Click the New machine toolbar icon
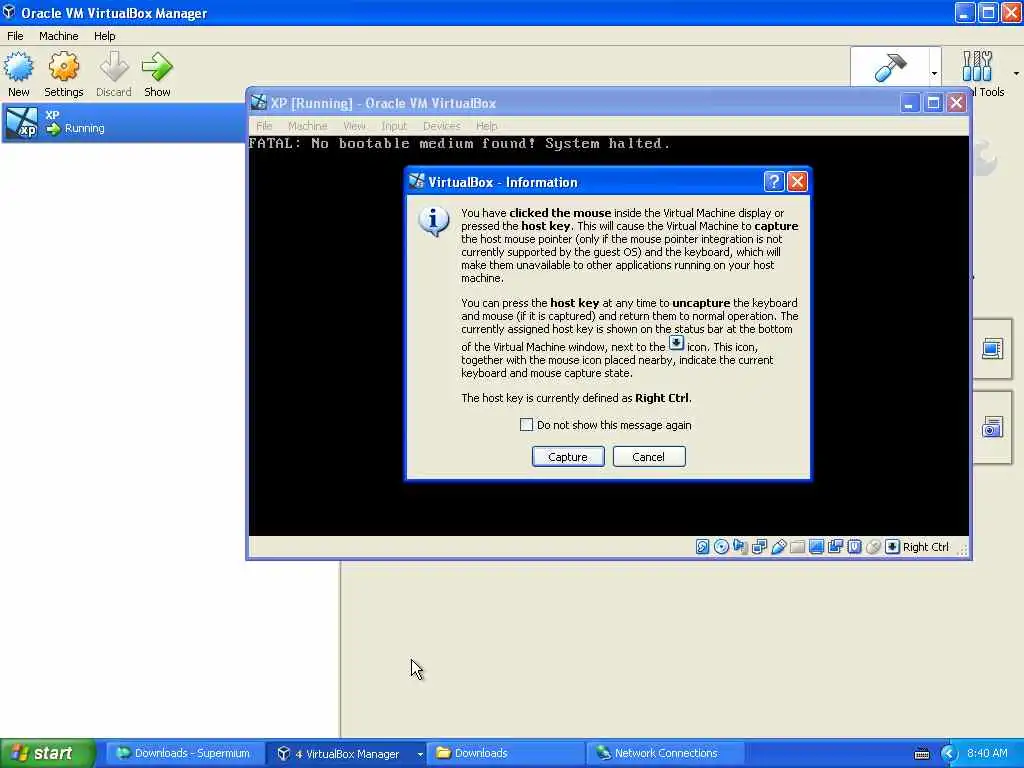The height and width of the screenshot is (768, 1024). pyautogui.click(x=18, y=74)
